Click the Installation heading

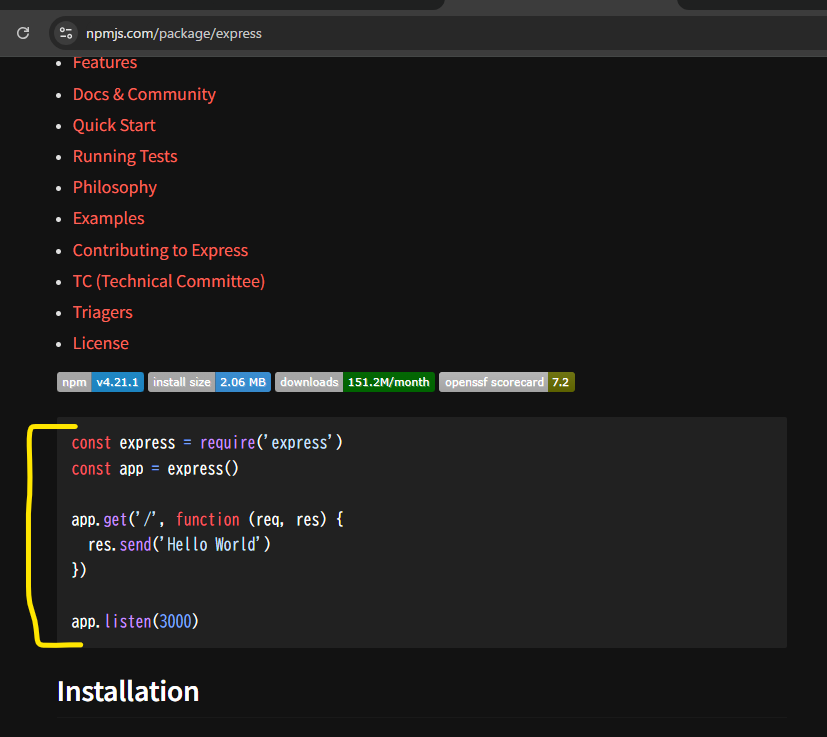click(128, 692)
